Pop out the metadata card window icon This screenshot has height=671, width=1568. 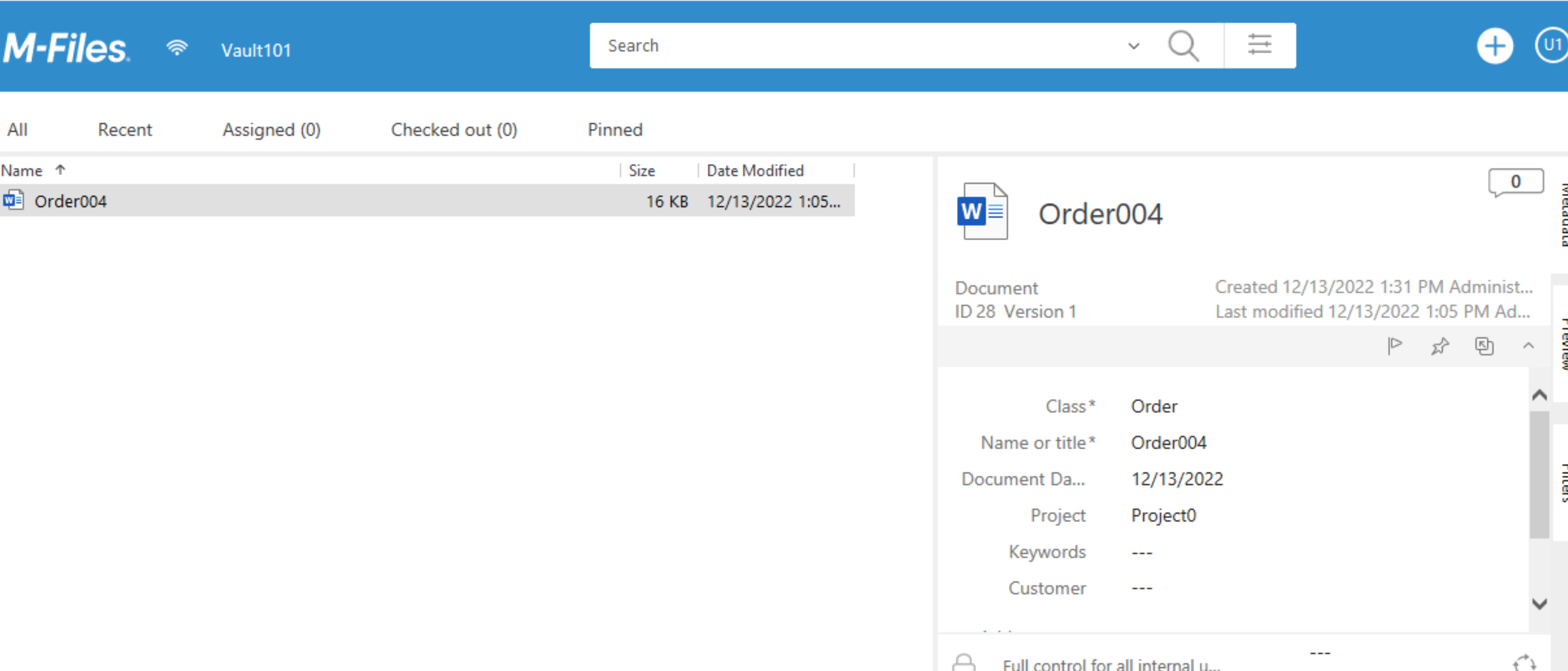coord(1484,346)
